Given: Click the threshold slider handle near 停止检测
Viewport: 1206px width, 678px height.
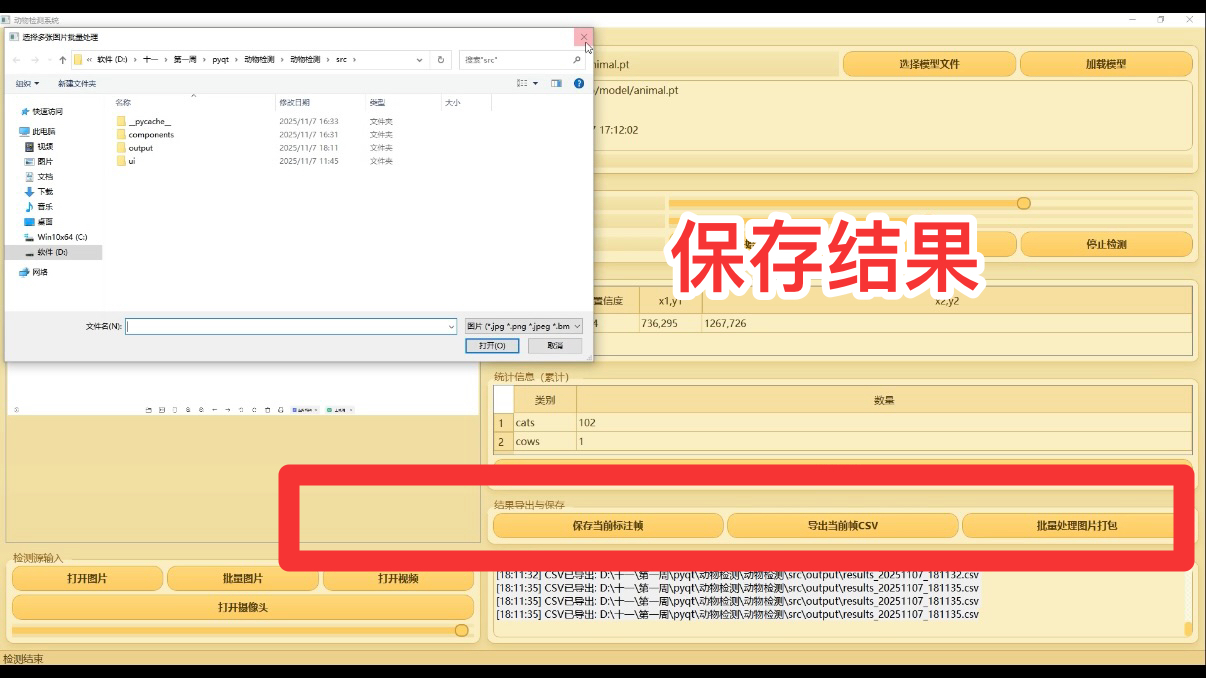Looking at the screenshot, I should [x=1023, y=203].
